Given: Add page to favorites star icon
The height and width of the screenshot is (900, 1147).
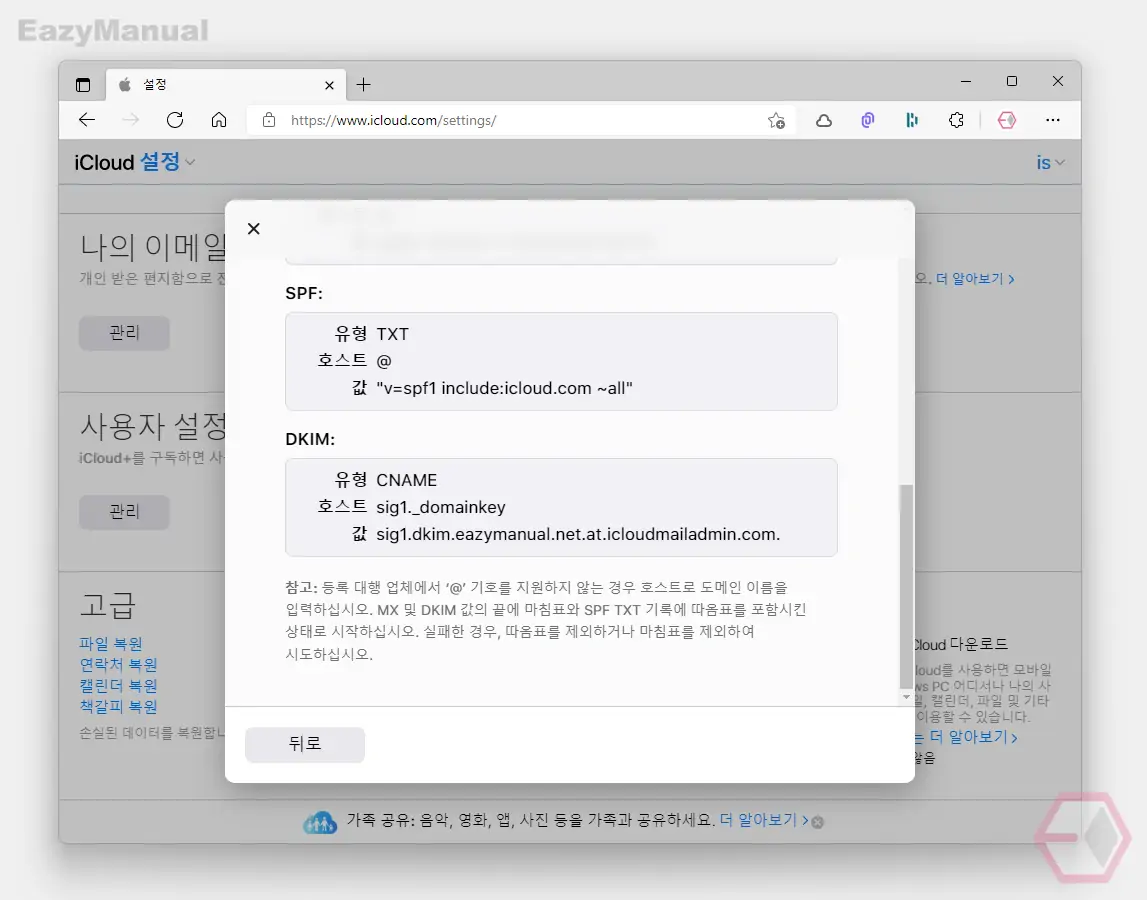Looking at the screenshot, I should (776, 121).
